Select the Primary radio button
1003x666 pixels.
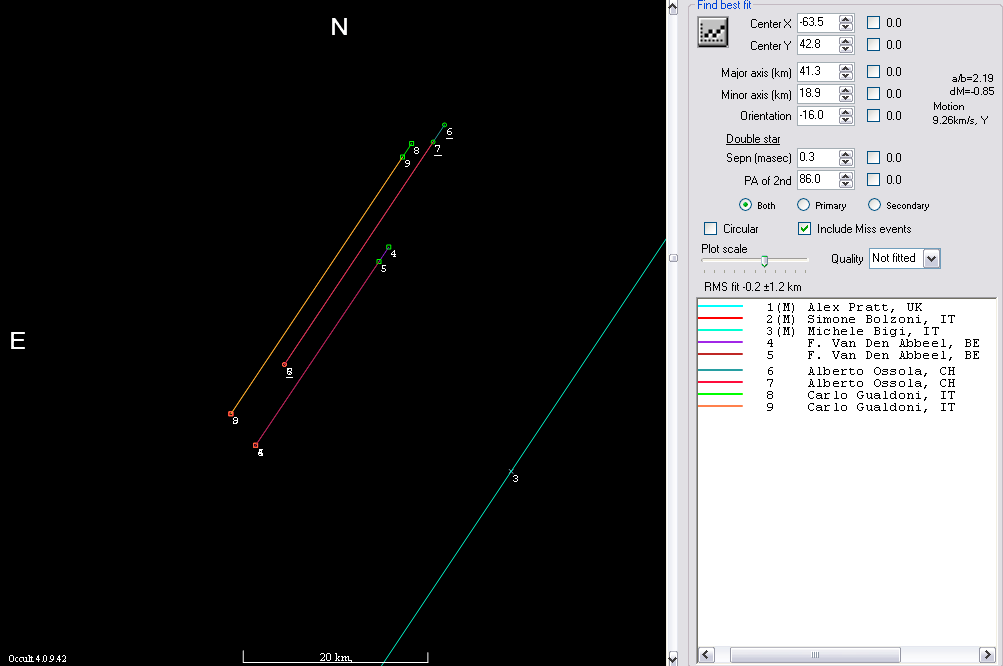click(x=803, y=205)
